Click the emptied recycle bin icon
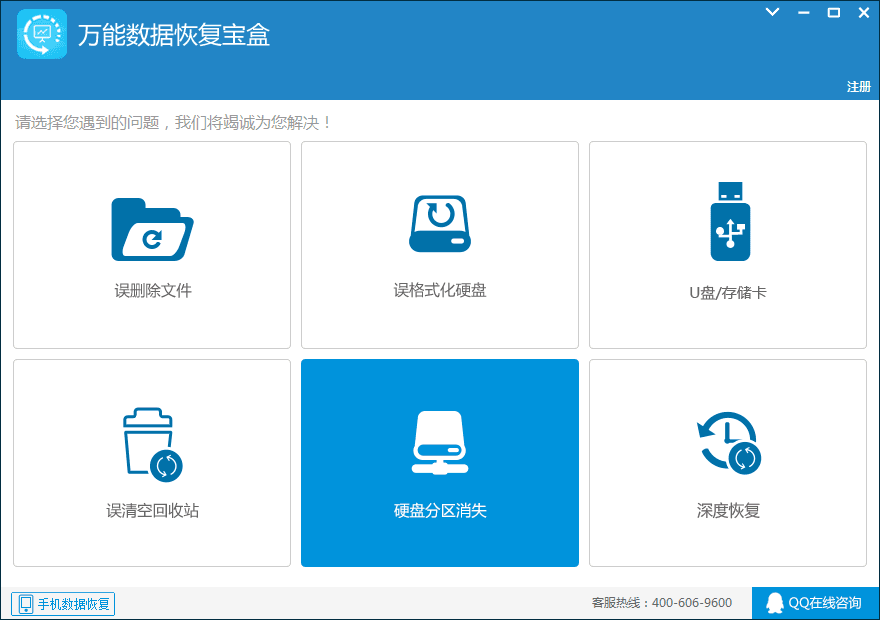 [x=152, y=444]
